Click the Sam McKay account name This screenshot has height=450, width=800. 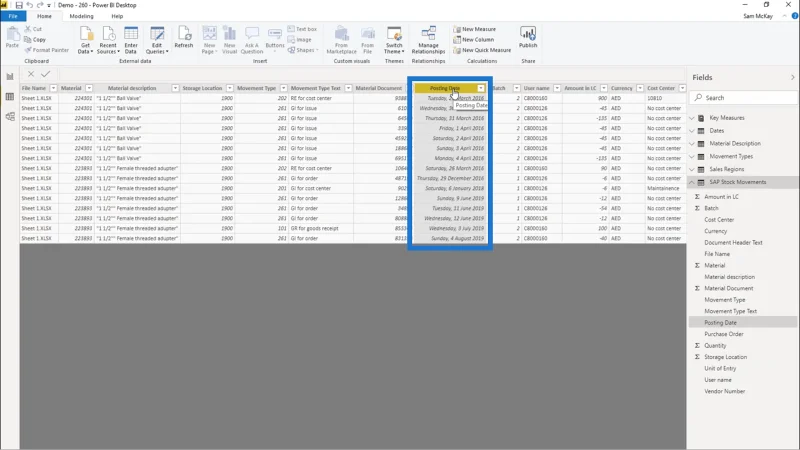(758, 16)
